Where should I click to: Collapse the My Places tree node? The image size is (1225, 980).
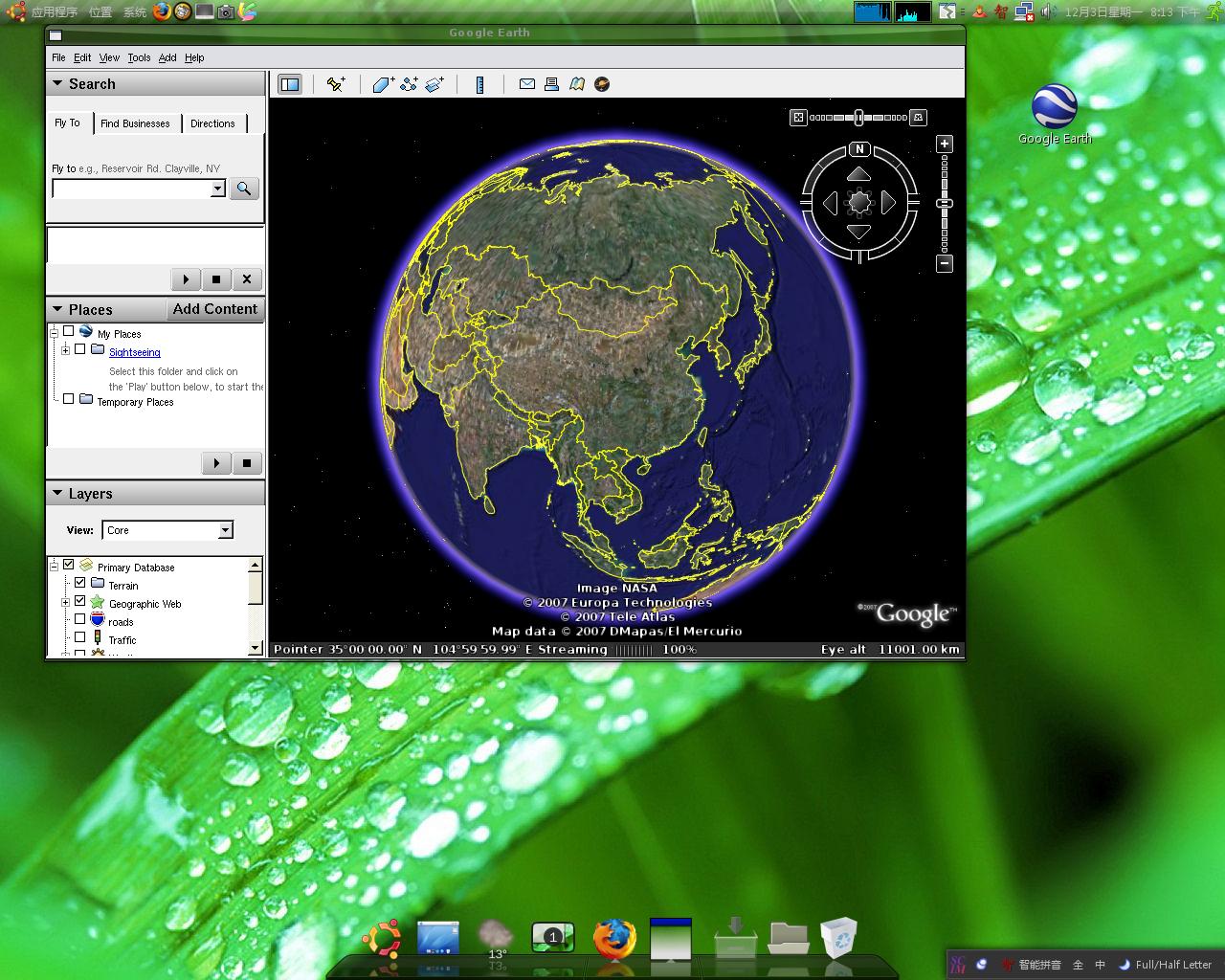pyautogui.click(x=54, y=332)
